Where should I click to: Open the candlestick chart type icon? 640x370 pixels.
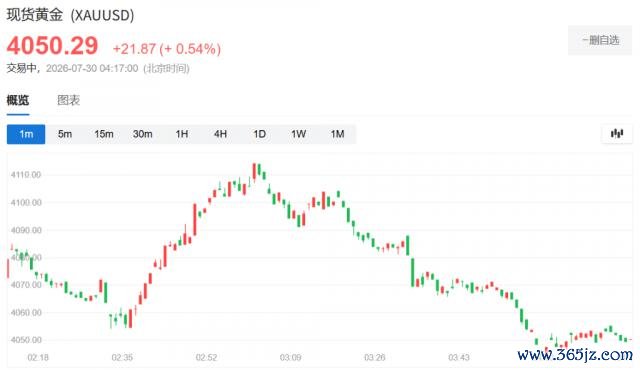pos(617,134)
